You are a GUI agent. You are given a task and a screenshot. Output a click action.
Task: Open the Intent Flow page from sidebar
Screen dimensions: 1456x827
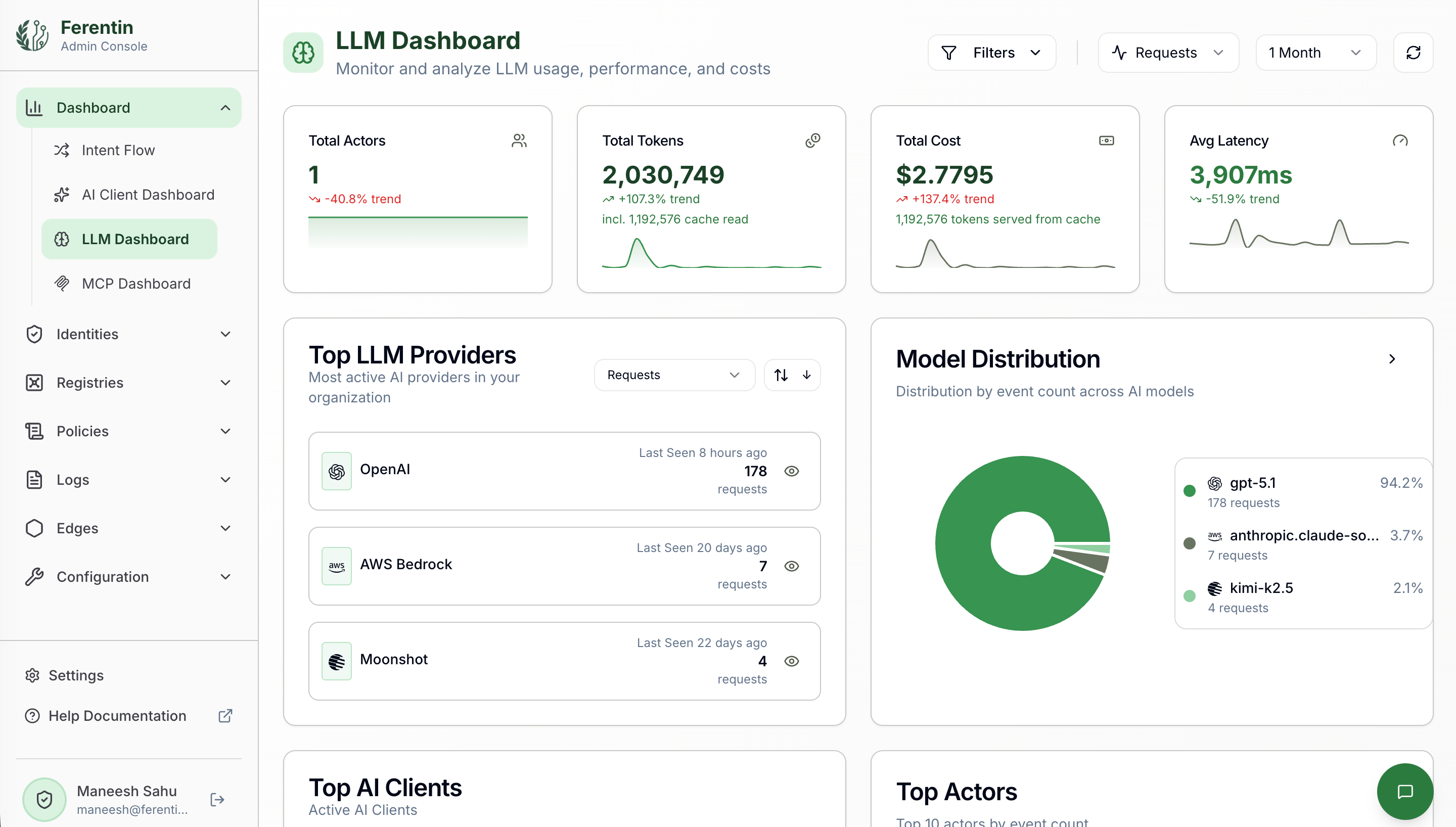click(118, 150)
